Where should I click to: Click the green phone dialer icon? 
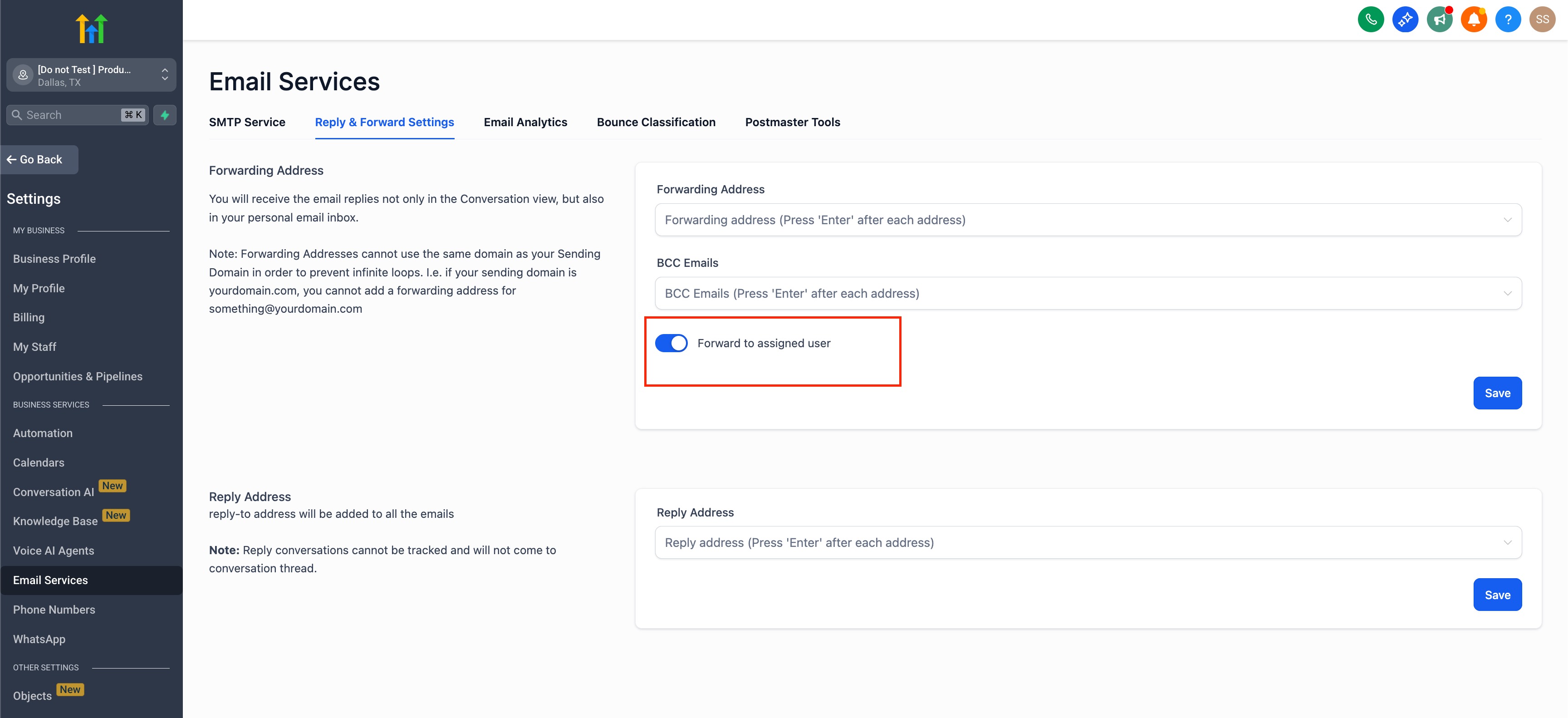1370,20
